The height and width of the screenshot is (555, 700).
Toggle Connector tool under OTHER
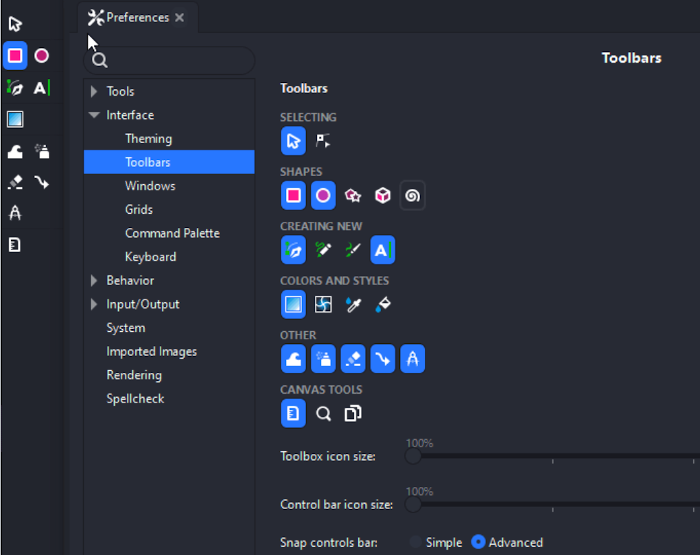coord(383,359)
